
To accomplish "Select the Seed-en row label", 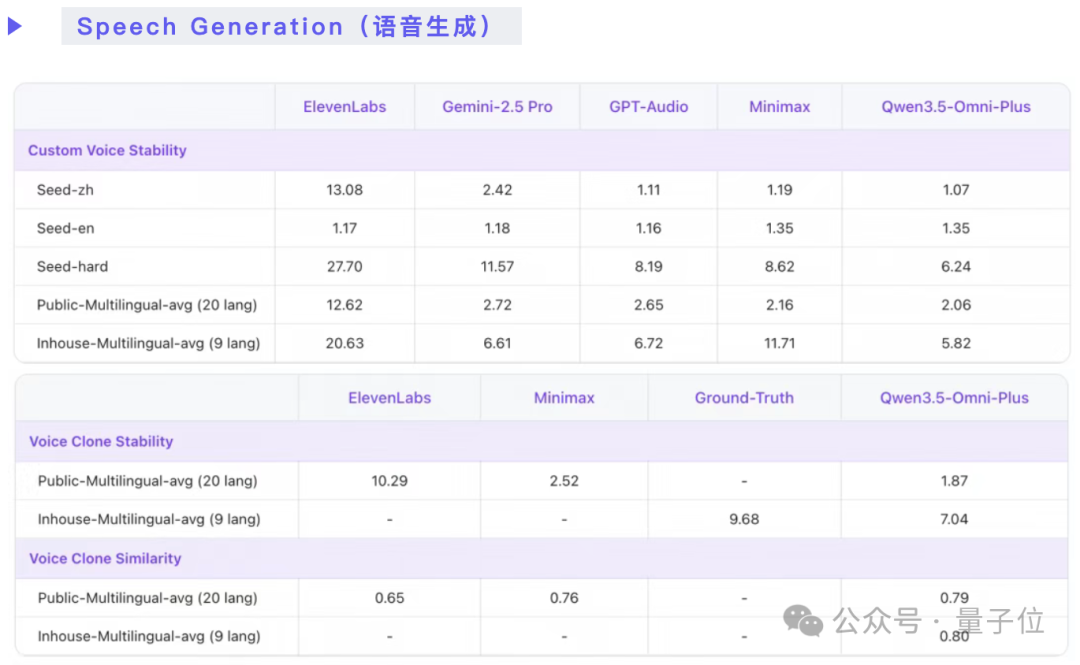I will (x=65, y=228).
